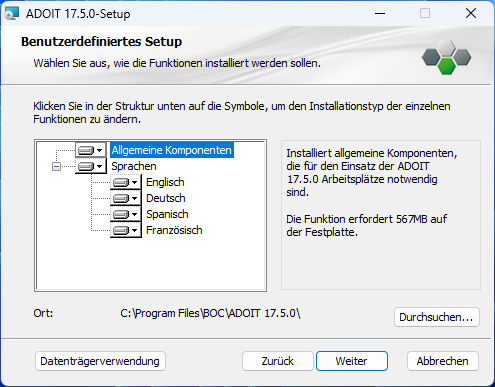The image size is (495, 387).
Task: Collapse the Sprachen tree node
Action: click(56, 166)
